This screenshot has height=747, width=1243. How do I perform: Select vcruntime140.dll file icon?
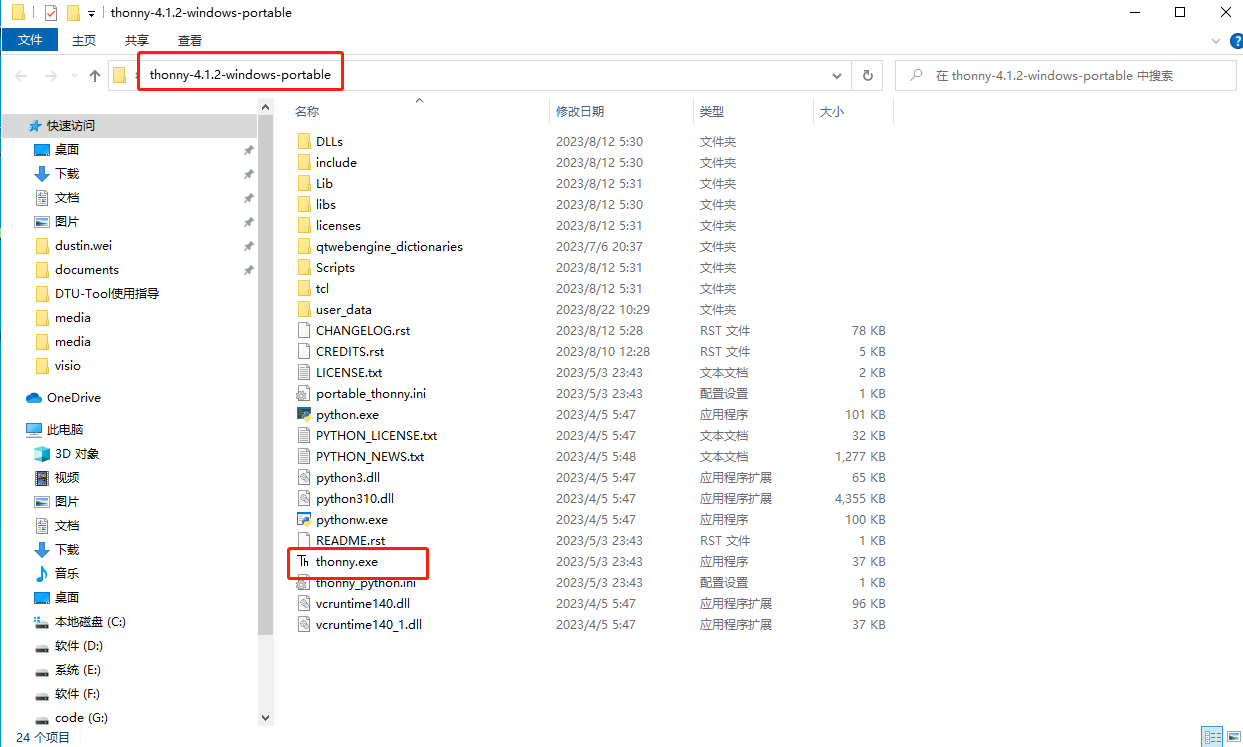305,603
